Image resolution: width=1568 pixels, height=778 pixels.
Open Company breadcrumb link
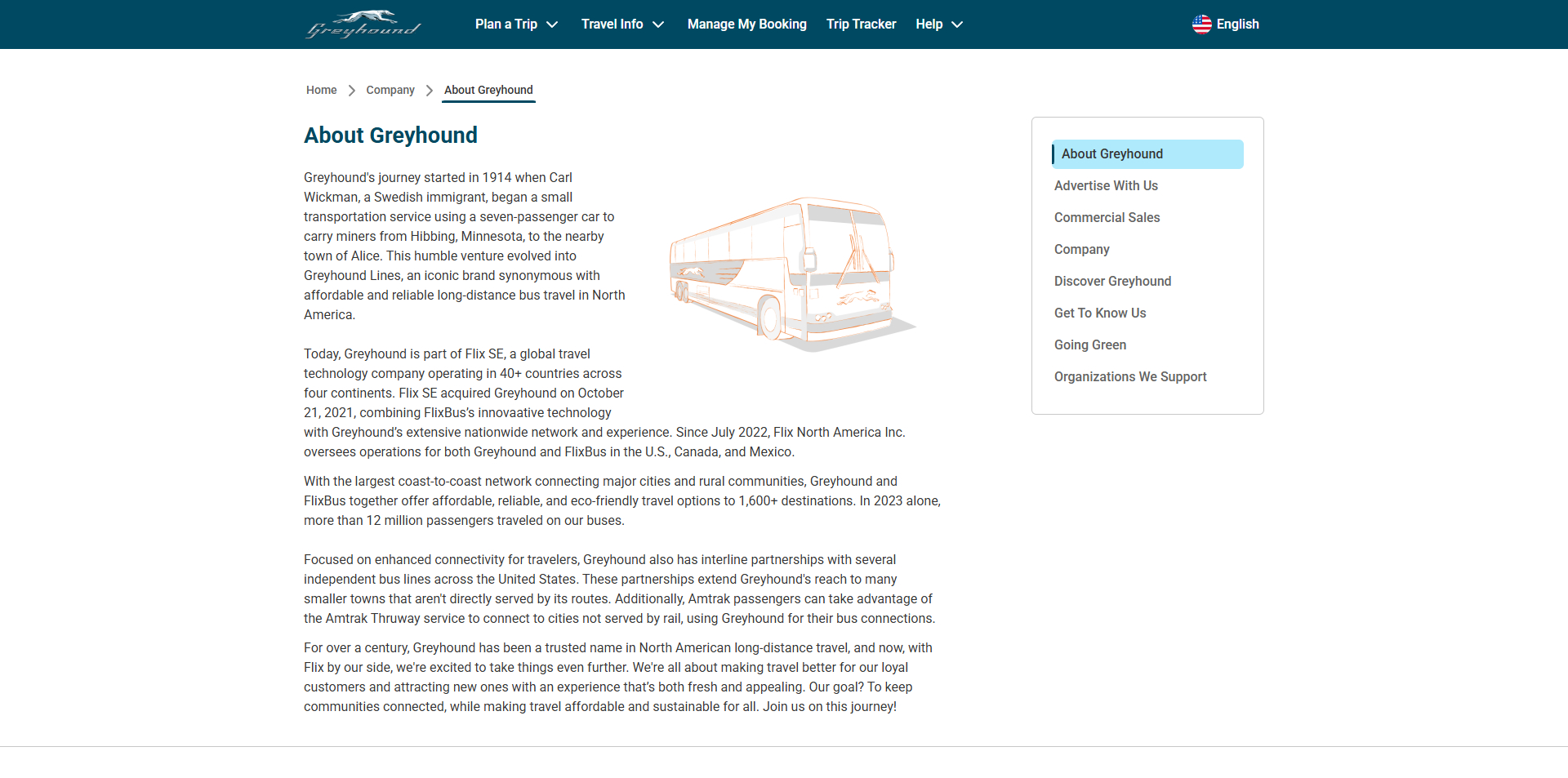(390, 91)
